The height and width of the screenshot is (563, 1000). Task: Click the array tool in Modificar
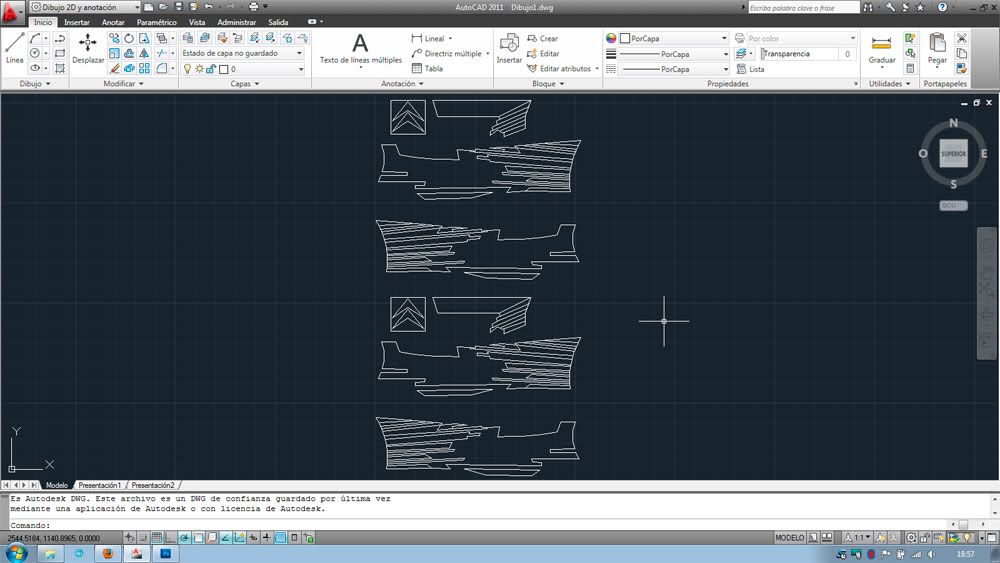[x=144, y=68]
